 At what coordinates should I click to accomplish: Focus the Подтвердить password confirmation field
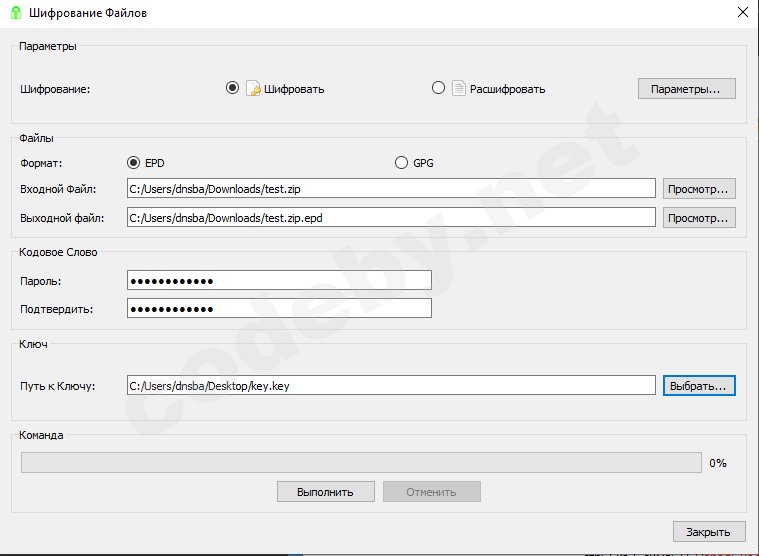[279, 308]
